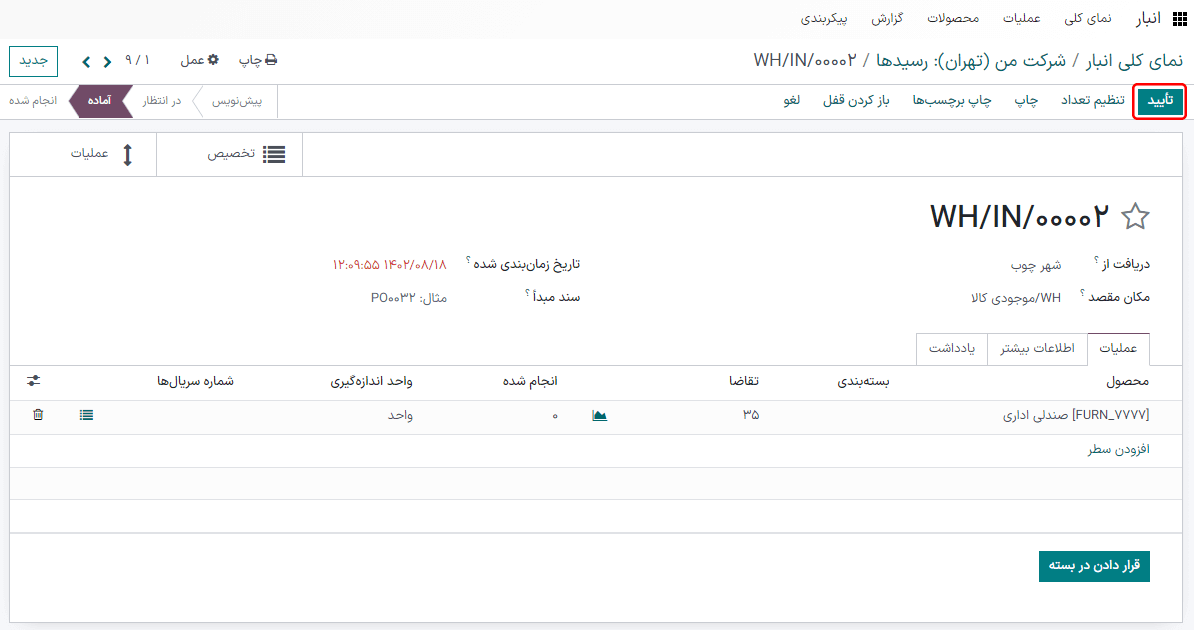Click the انجام شده done quantity cell
This screenshot has width=1194, height=630.
(555, 415)
